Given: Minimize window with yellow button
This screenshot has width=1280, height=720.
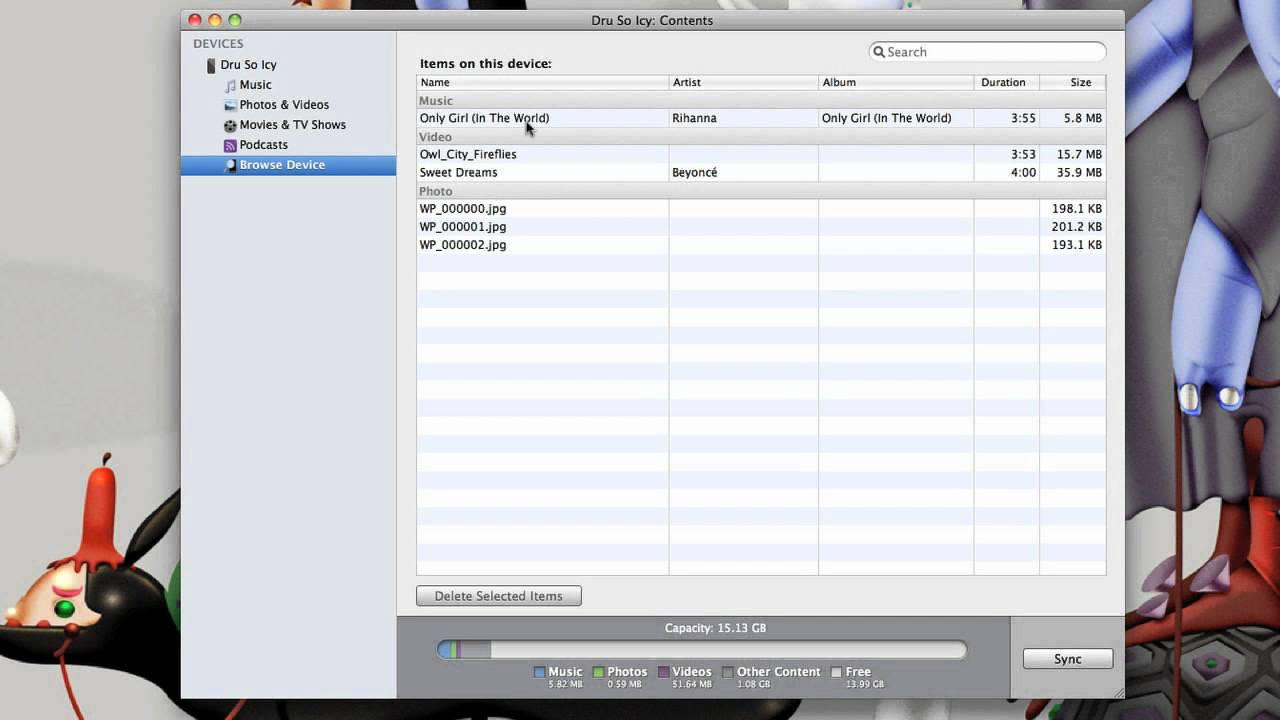Looking at the screenshot, I should point(215,20).
